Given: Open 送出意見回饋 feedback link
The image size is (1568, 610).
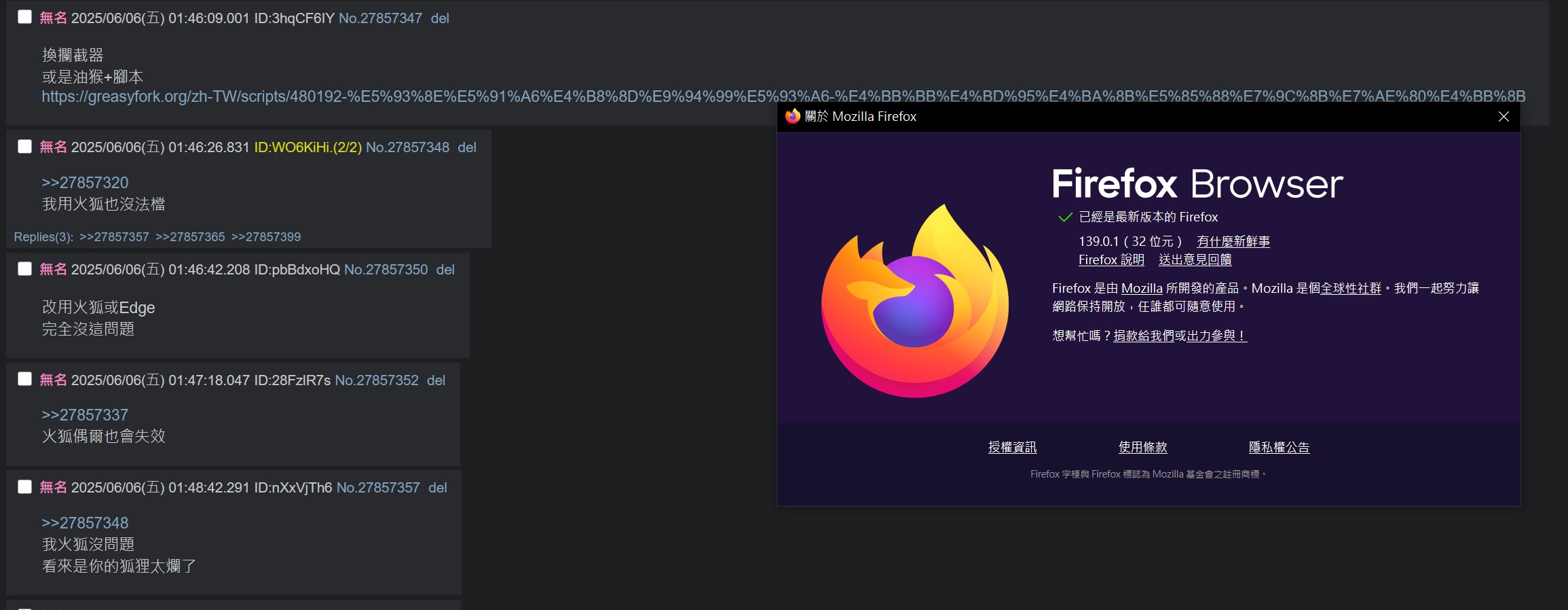Looking at the screenshot, I should (1195, 259).
